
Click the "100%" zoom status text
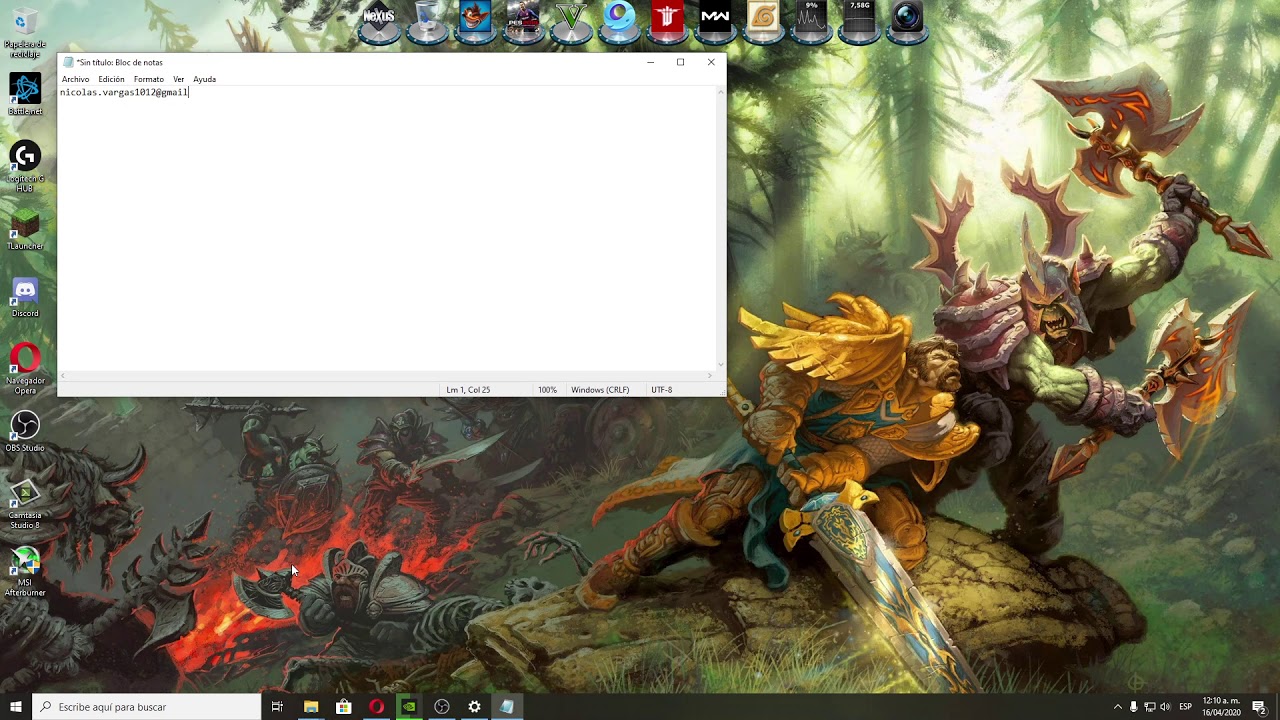[547, 390]
